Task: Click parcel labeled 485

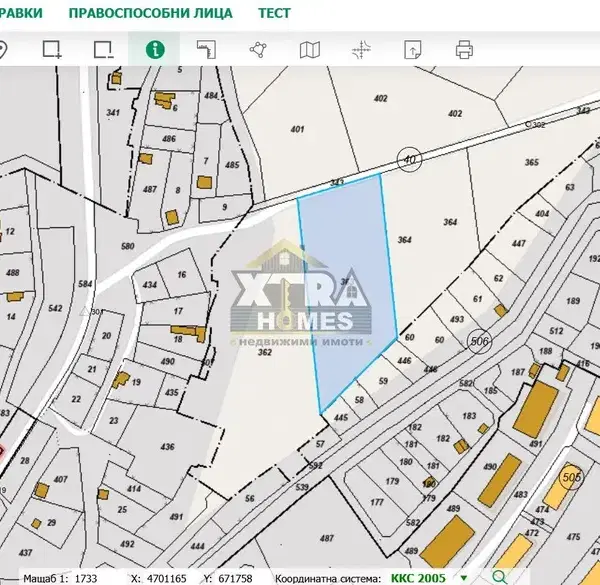Action: [x=232, y=165]
